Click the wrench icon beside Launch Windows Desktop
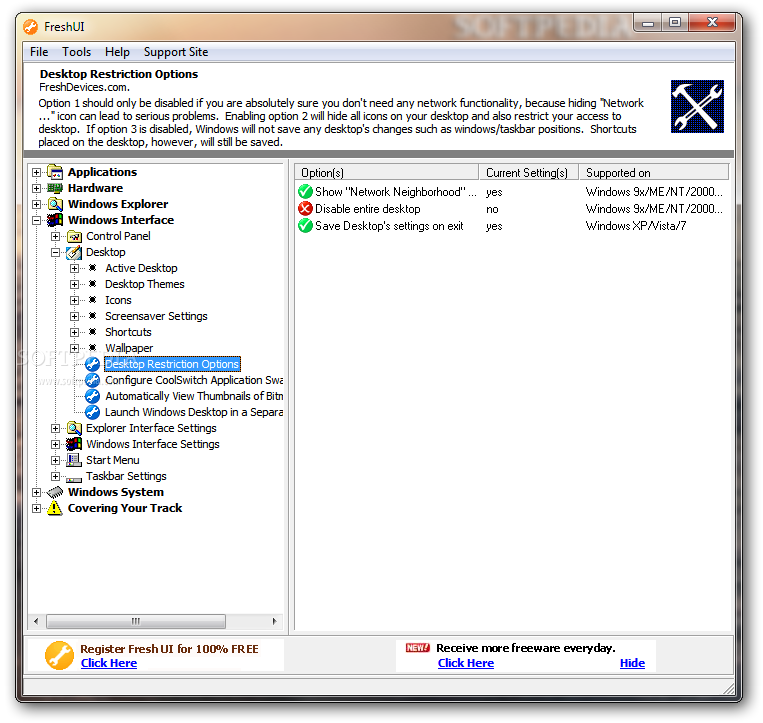763x723 pixels. (x=92, y=412)
